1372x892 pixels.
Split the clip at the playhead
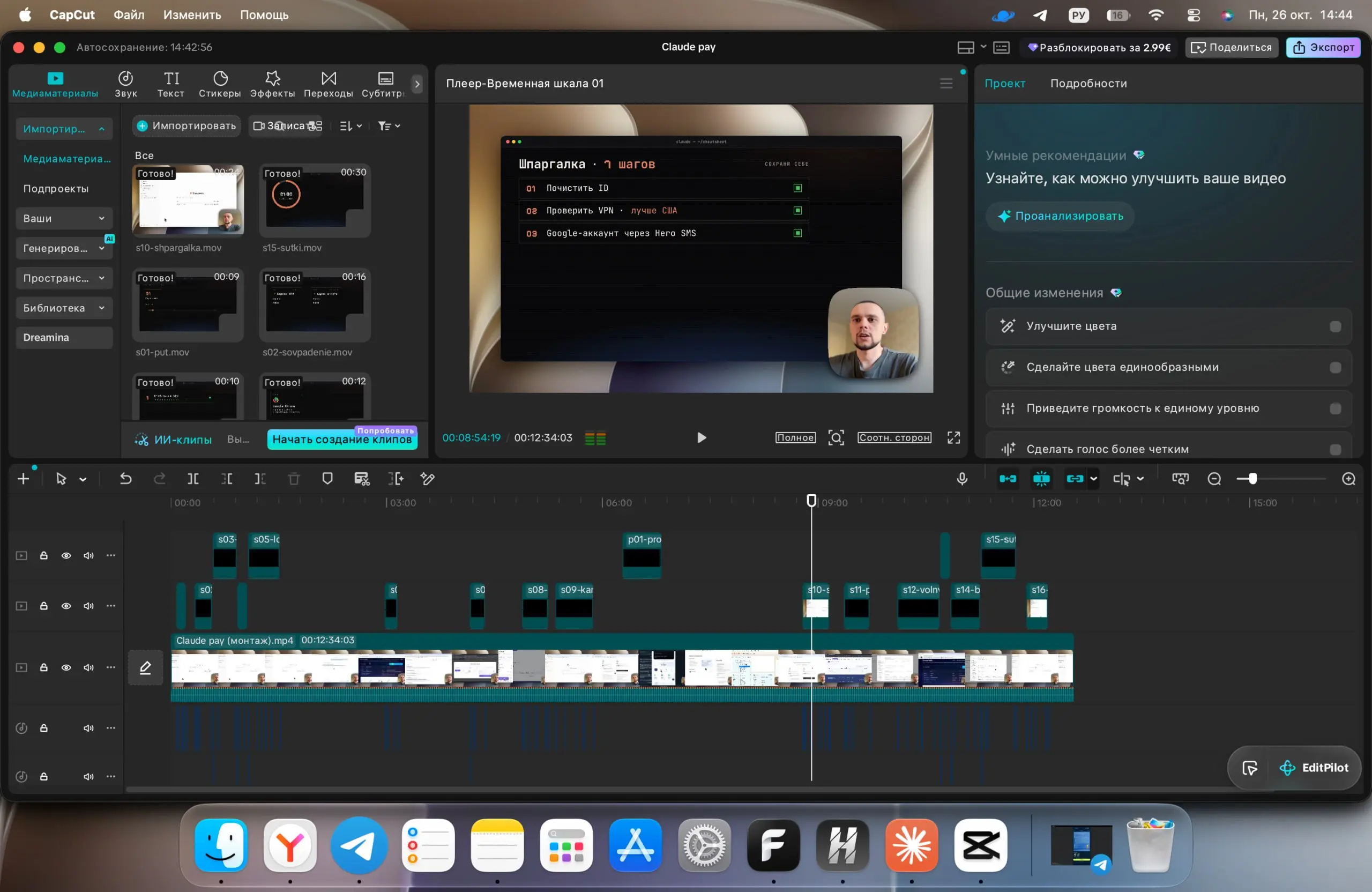click(193, 479)
